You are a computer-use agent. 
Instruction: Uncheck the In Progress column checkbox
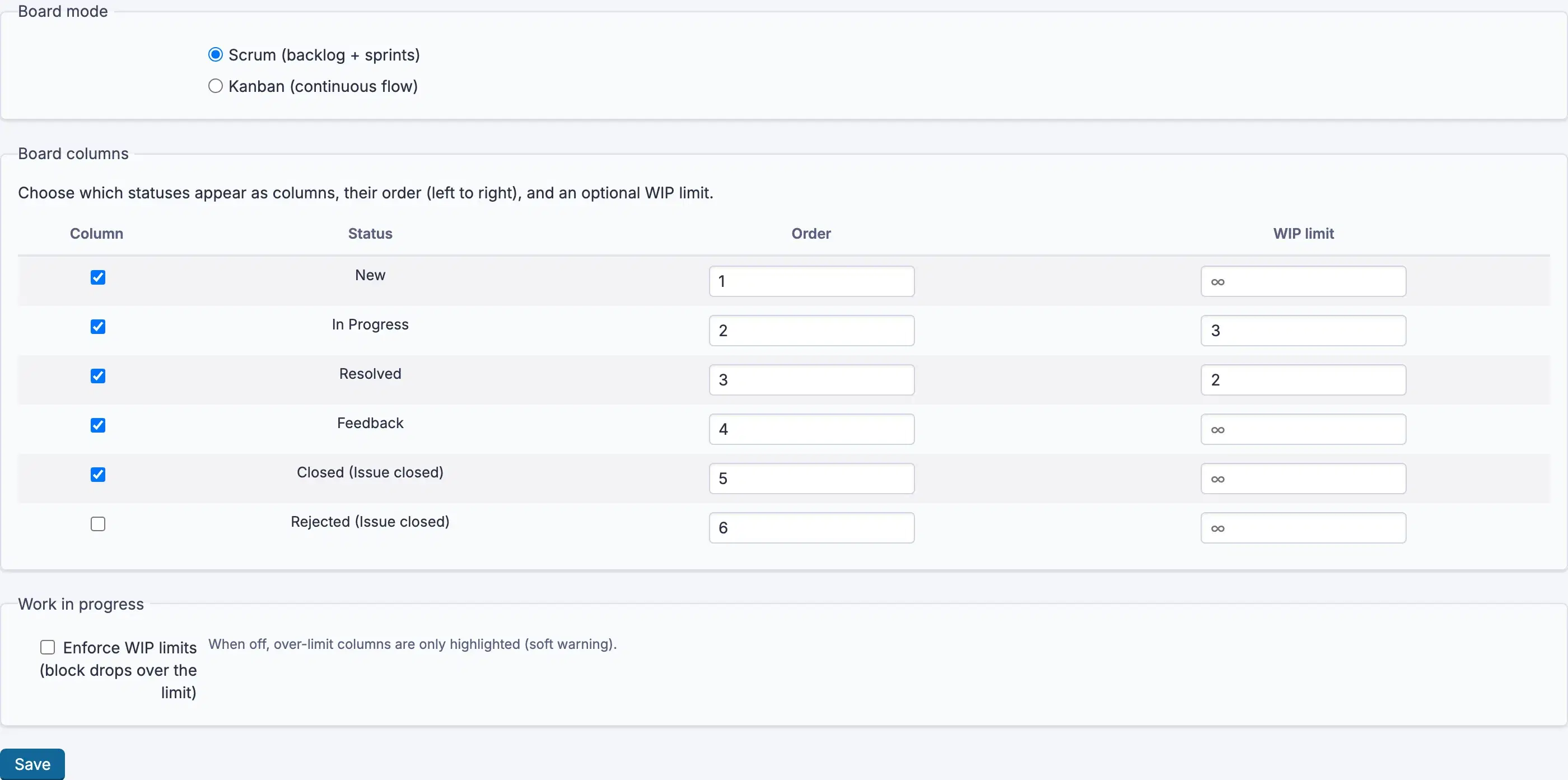click(x=98, y=327)
